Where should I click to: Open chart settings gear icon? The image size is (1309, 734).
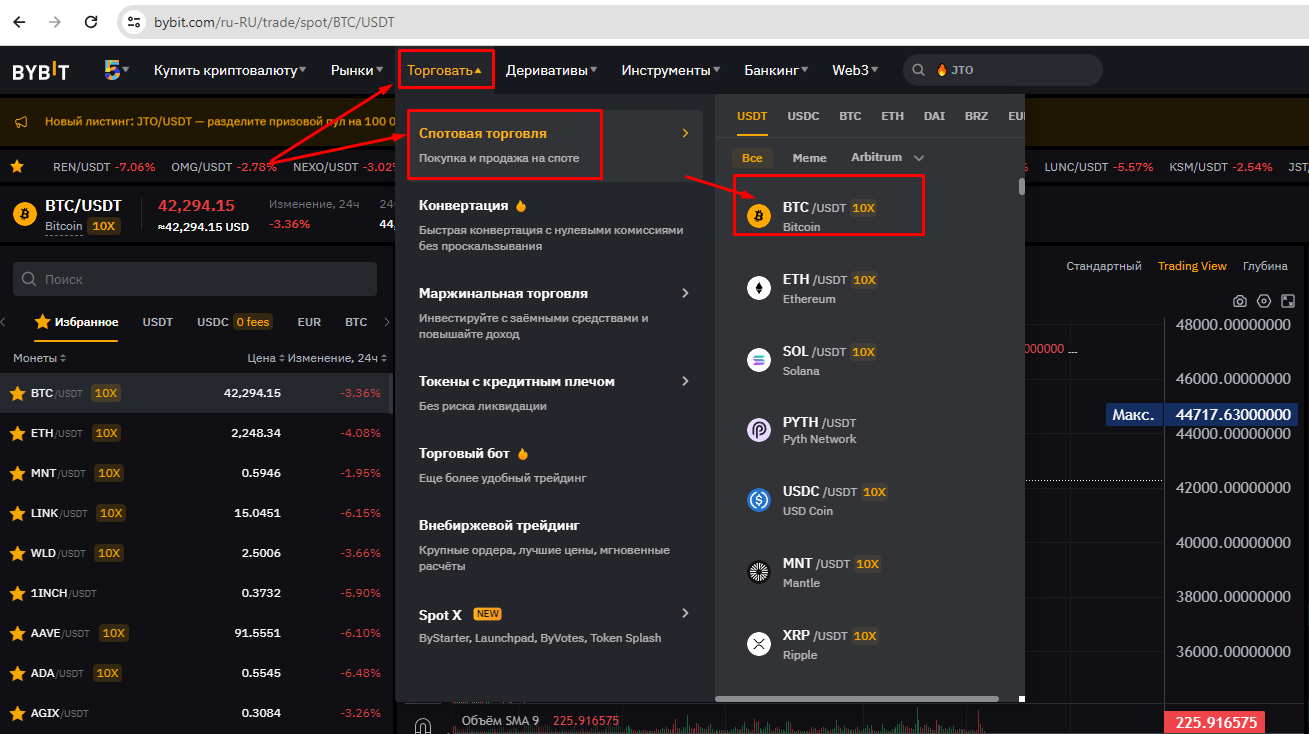[1264, 301]
